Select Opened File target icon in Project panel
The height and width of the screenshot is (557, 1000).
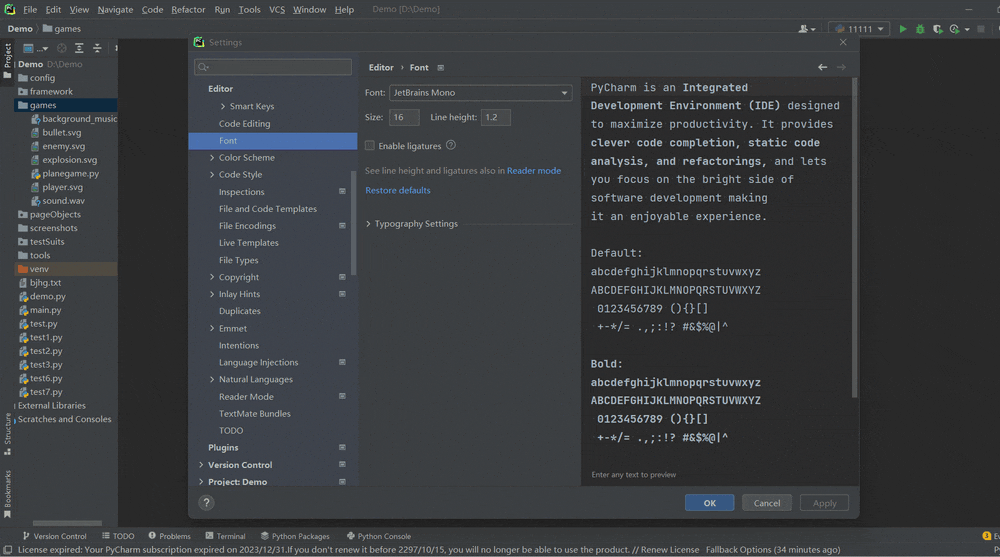point(62,48)
